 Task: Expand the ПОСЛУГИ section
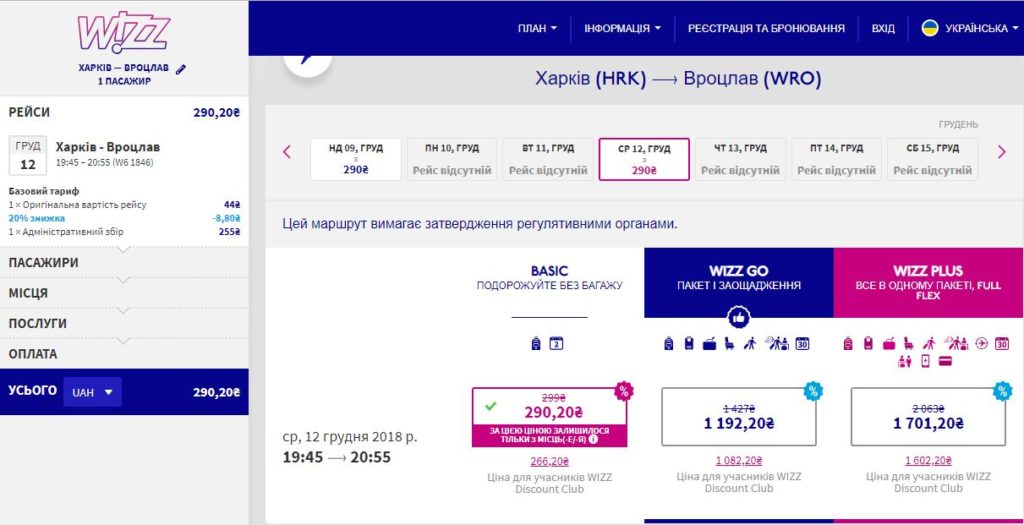pos(124,324)
